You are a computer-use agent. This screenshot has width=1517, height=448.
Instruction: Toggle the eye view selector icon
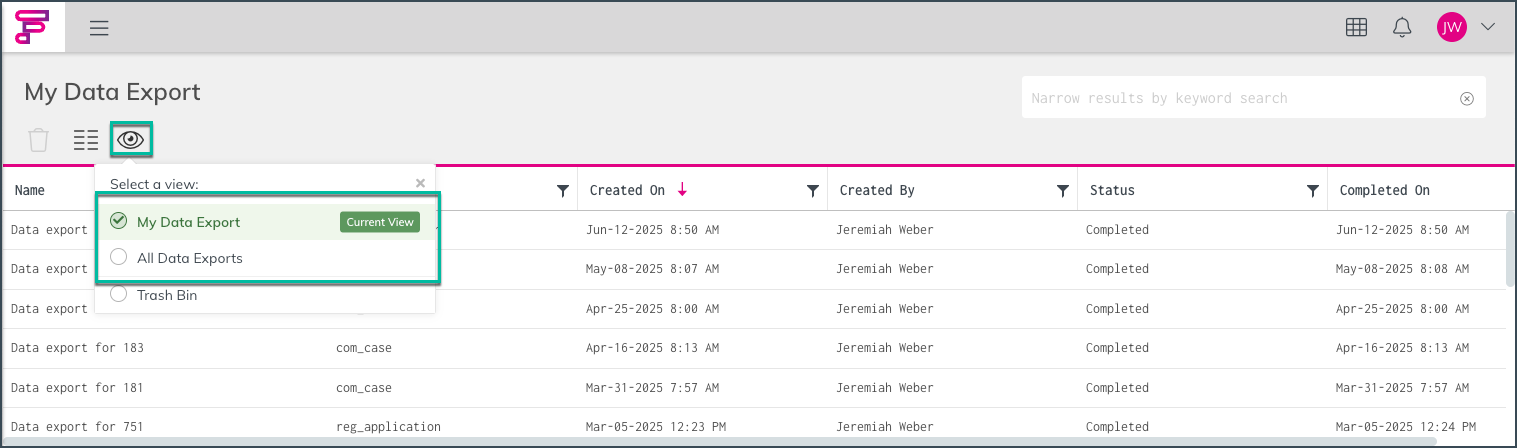click(x=131, y=140)
